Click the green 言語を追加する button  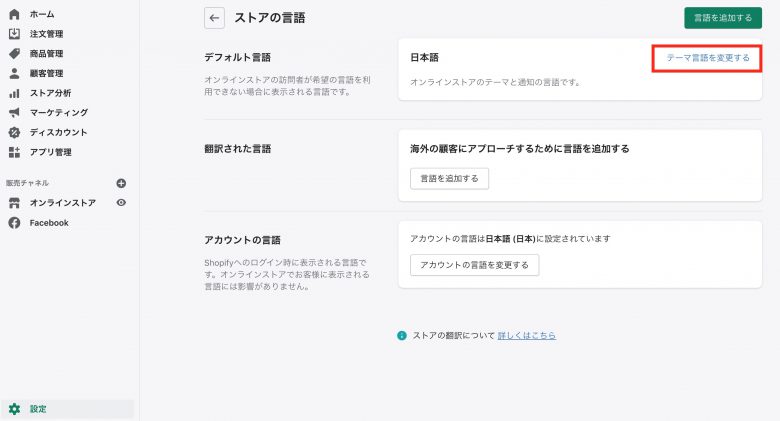723,18
